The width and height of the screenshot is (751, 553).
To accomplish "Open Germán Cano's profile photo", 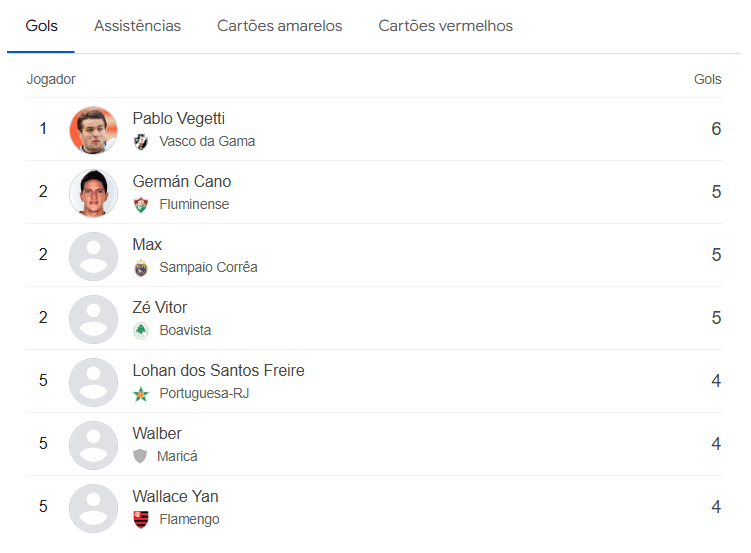I will click(93, 193).
